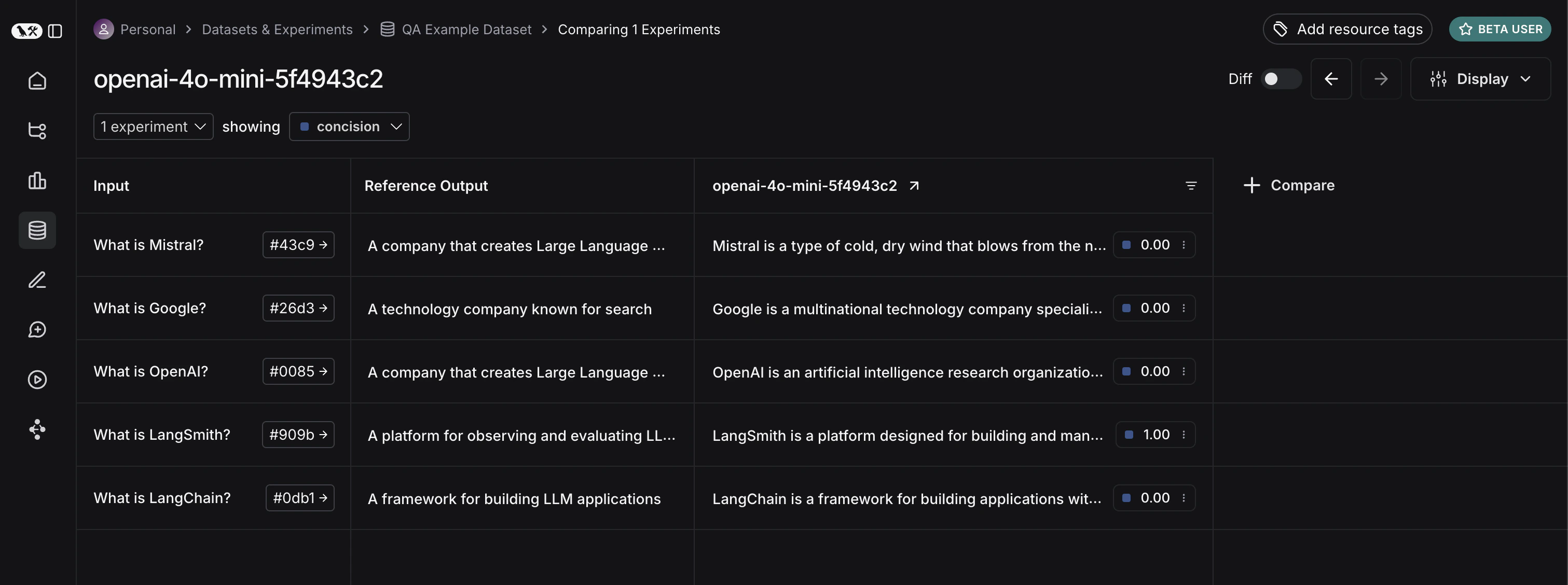The image size is (1568, 585).
Task: Open the playground play icon
Action: [37, 380]
